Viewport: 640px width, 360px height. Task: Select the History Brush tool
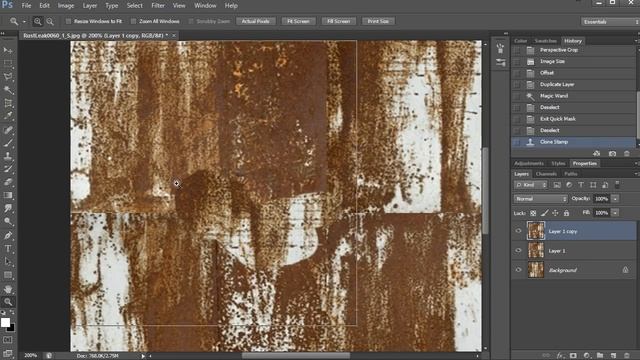[8, 169]
